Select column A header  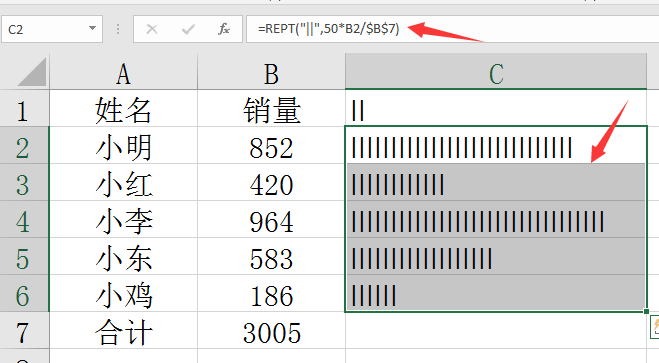tap(124, 72)
